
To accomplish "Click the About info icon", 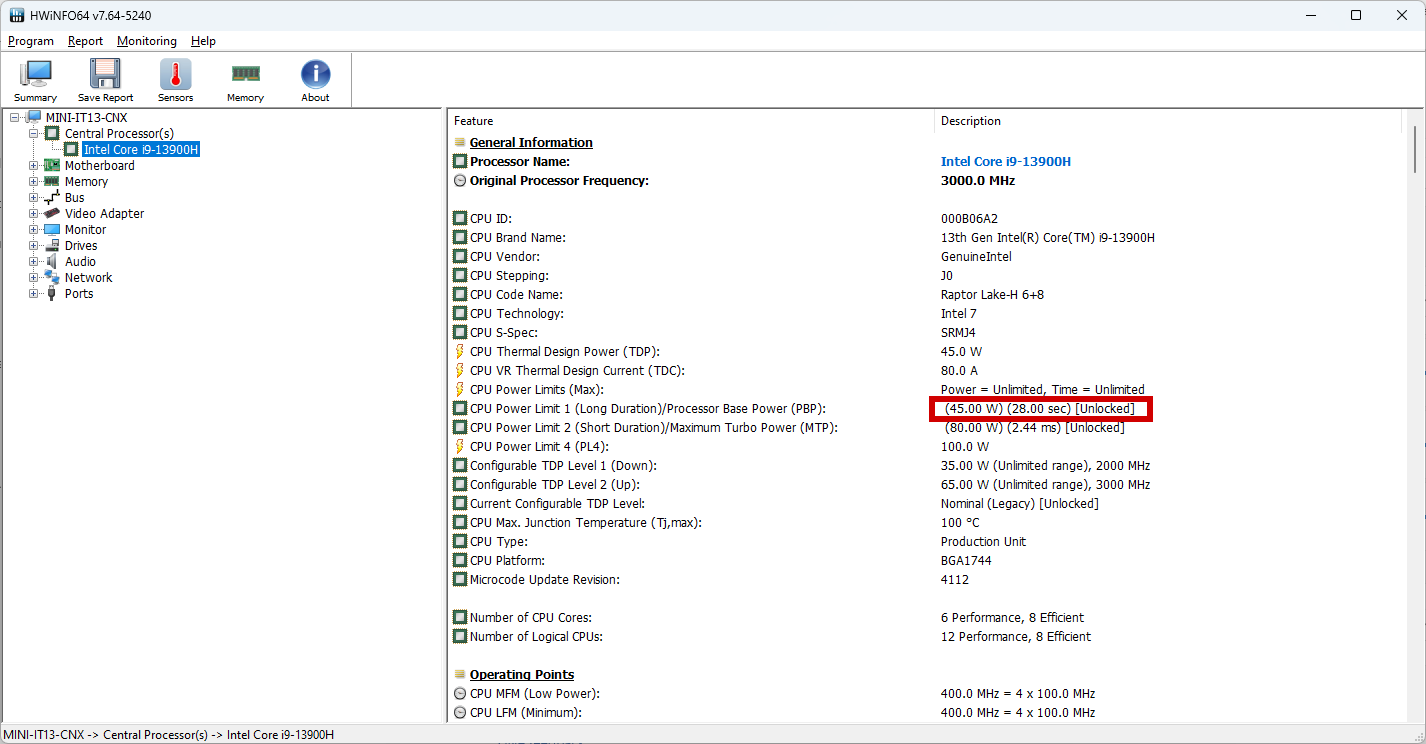I will click(x=315, y=75).
